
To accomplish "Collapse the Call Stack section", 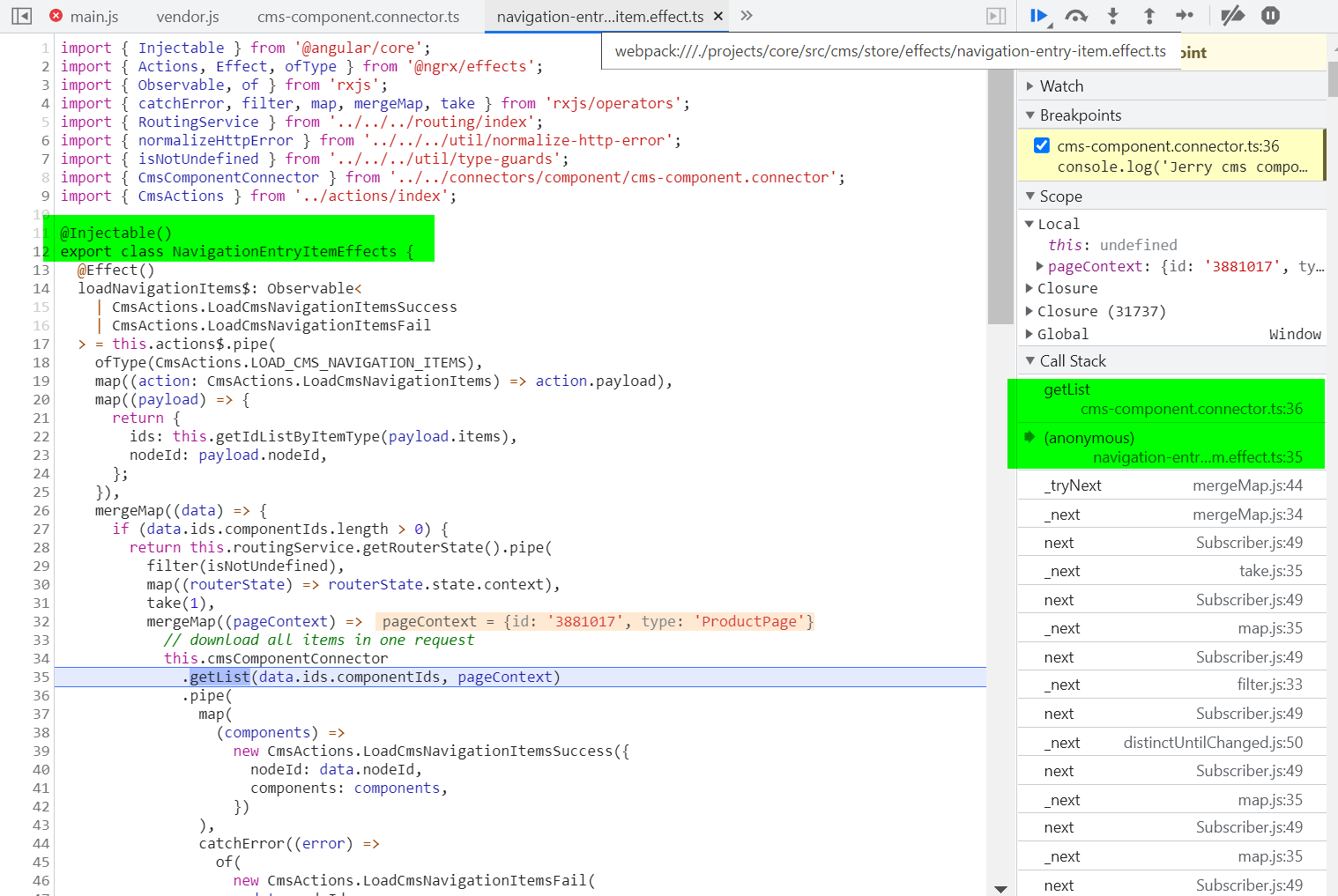I will tap(1172, 361).
